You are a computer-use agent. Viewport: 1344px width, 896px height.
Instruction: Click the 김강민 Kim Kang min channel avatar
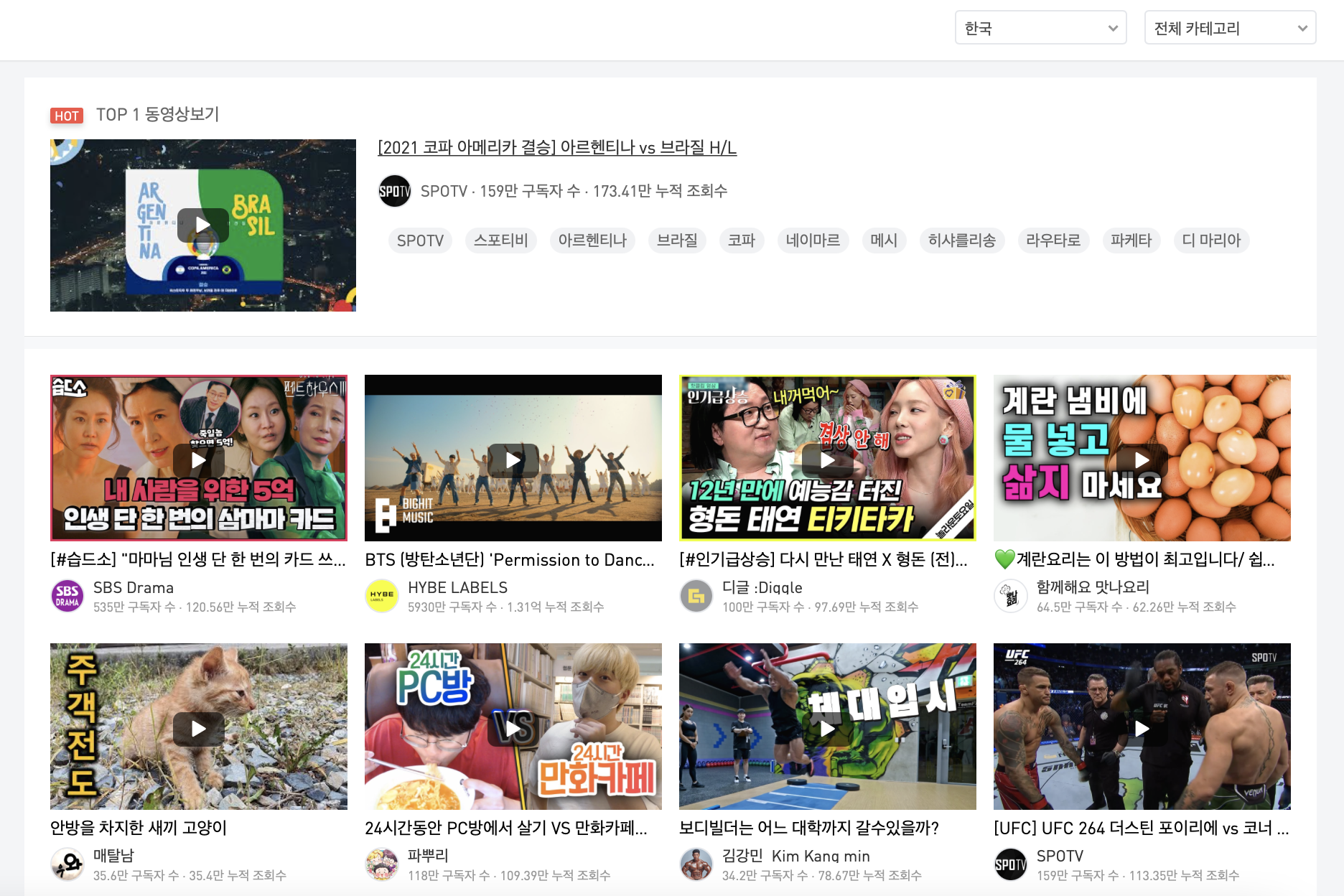click(696, 864)
